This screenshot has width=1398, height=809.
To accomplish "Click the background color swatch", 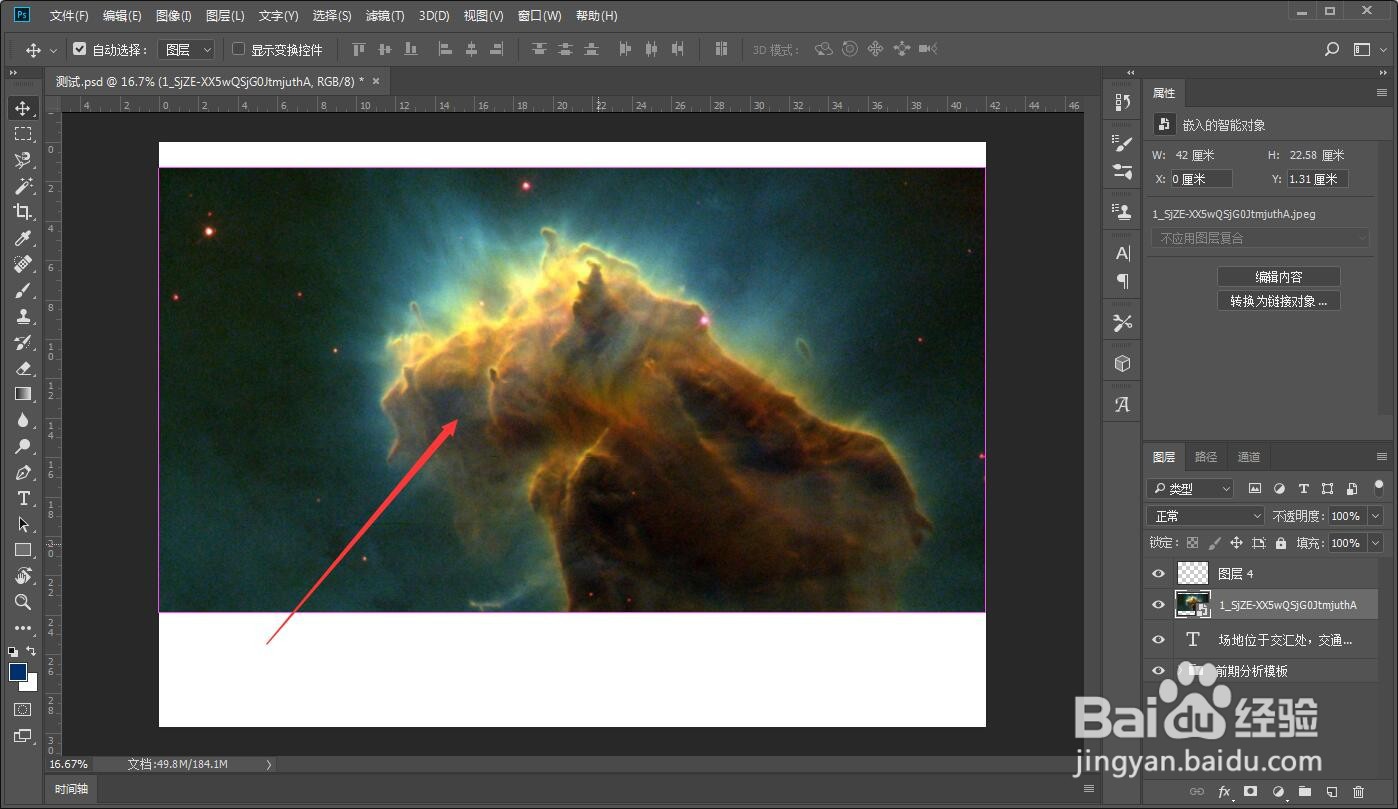I will click(30, 684).
